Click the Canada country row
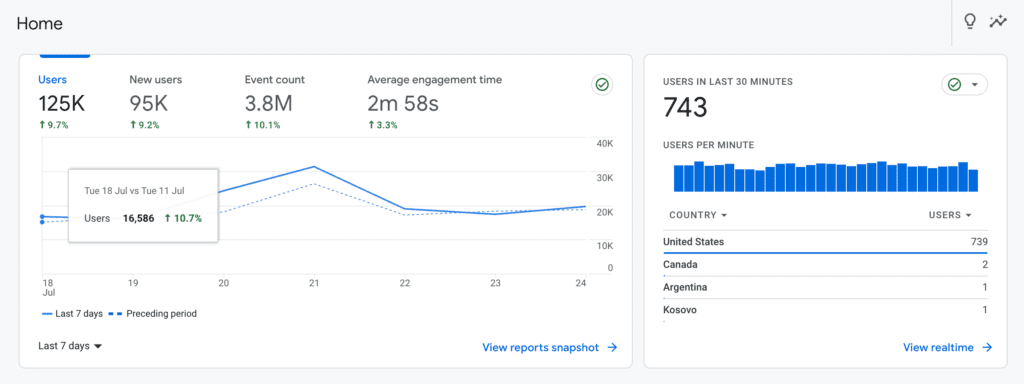The height and width of the screenshot is (384, 1024). pyautogui.click(x=825, y=264)
